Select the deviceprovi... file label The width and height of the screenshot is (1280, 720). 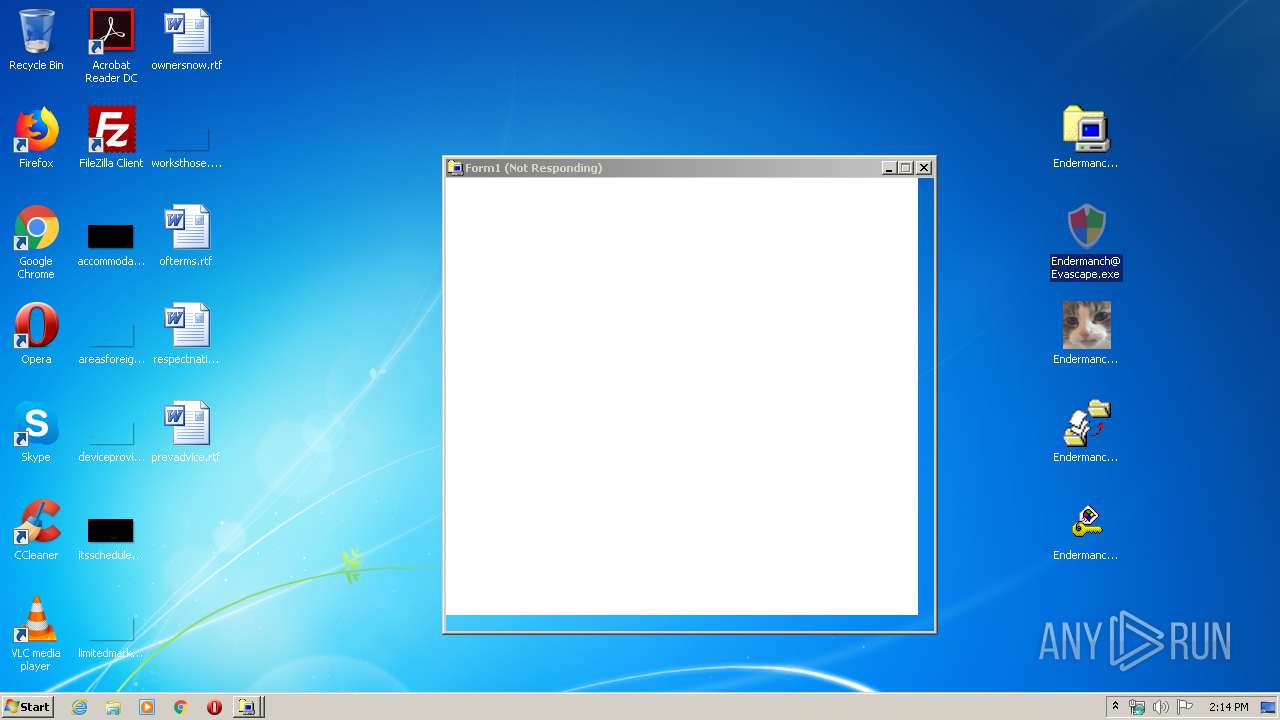pos(111,457)
